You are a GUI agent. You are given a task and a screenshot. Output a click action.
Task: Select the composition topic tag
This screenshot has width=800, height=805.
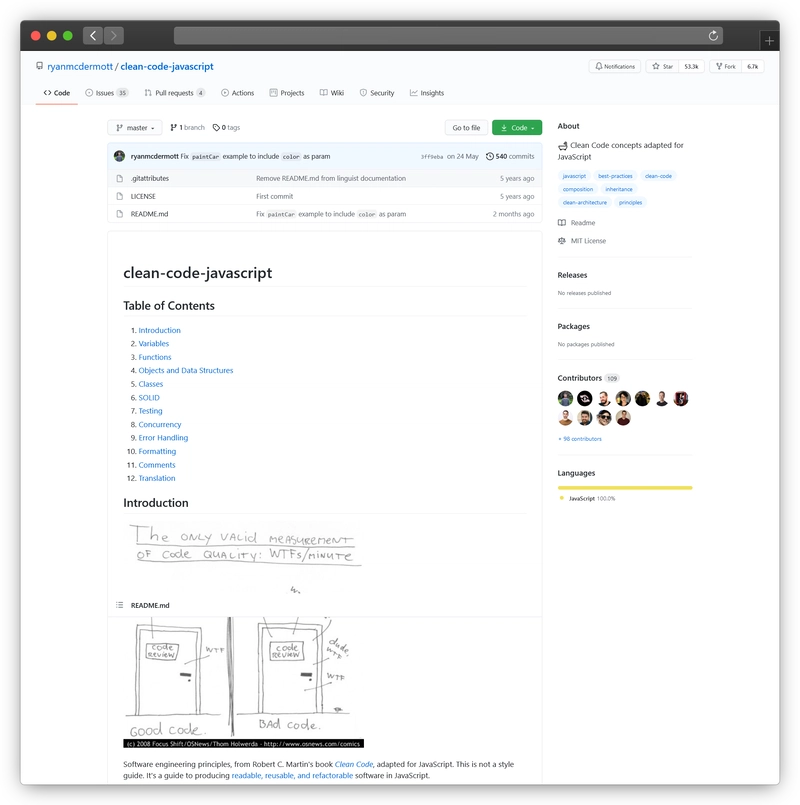click(x=578, y=189)
